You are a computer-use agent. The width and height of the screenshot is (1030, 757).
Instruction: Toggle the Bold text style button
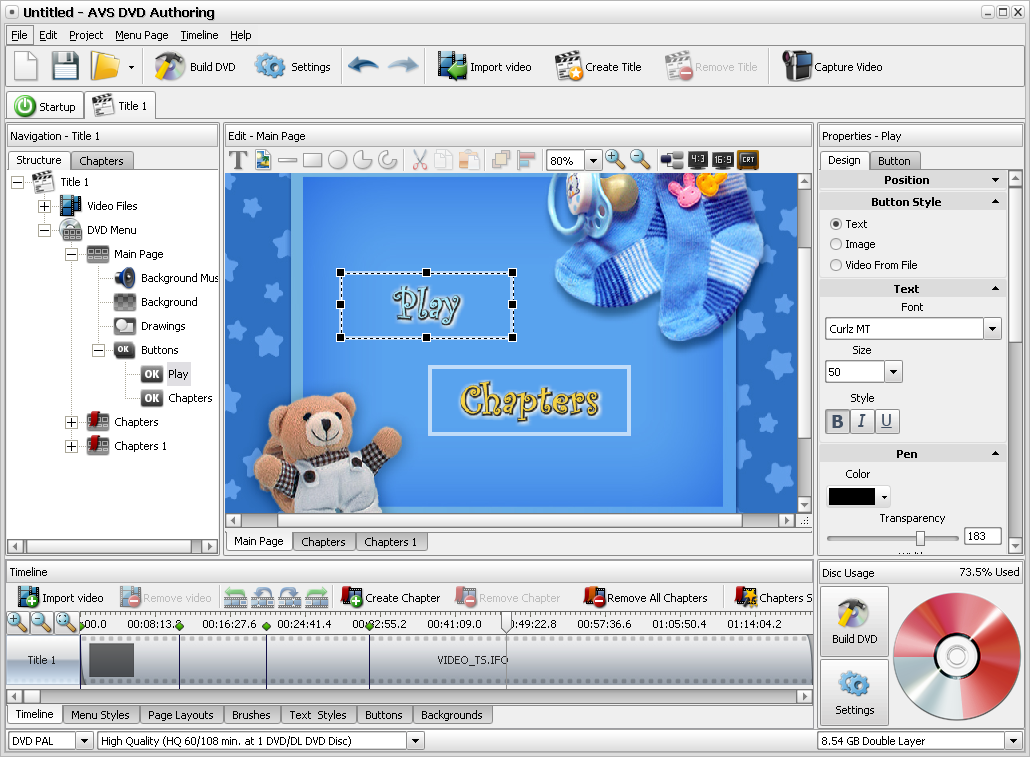[x=837, y=421]
